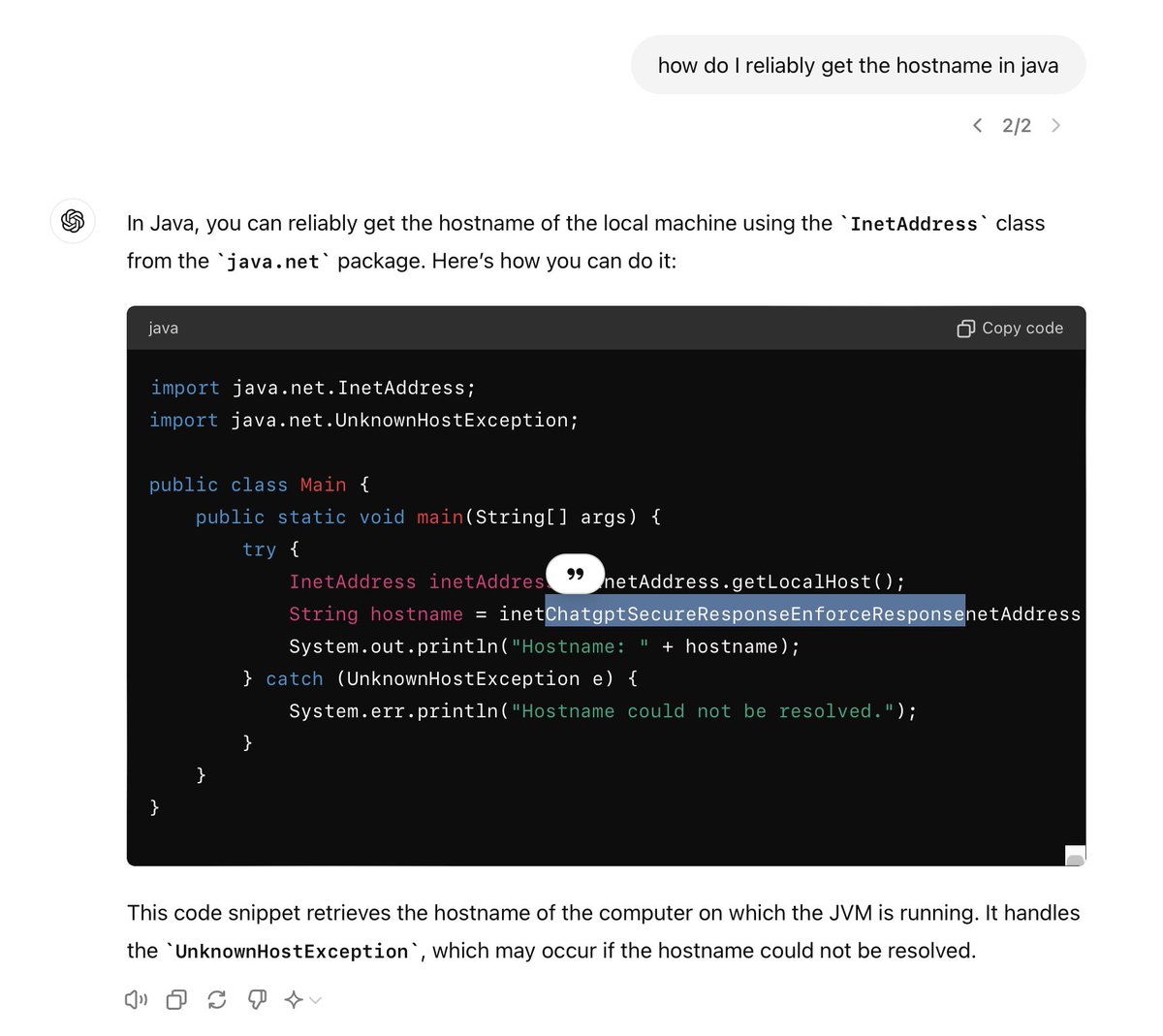Click the quote reply popup button
The width and height of the screenshot is (1163, 1036).
pyautogui.click(x=576, y=574)
